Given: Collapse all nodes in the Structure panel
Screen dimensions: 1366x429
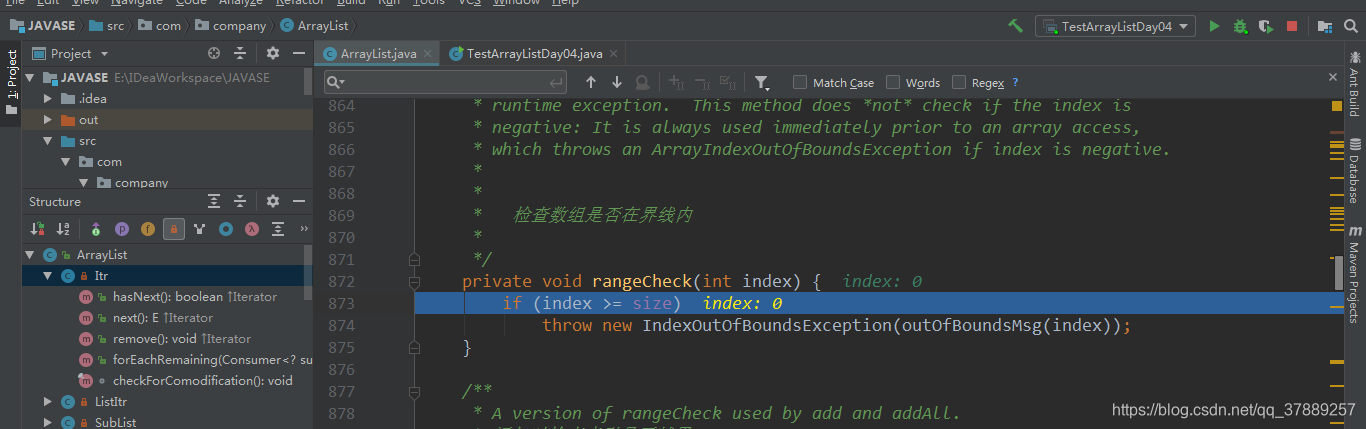Looking at the screenshot, I should coord(240,201).
